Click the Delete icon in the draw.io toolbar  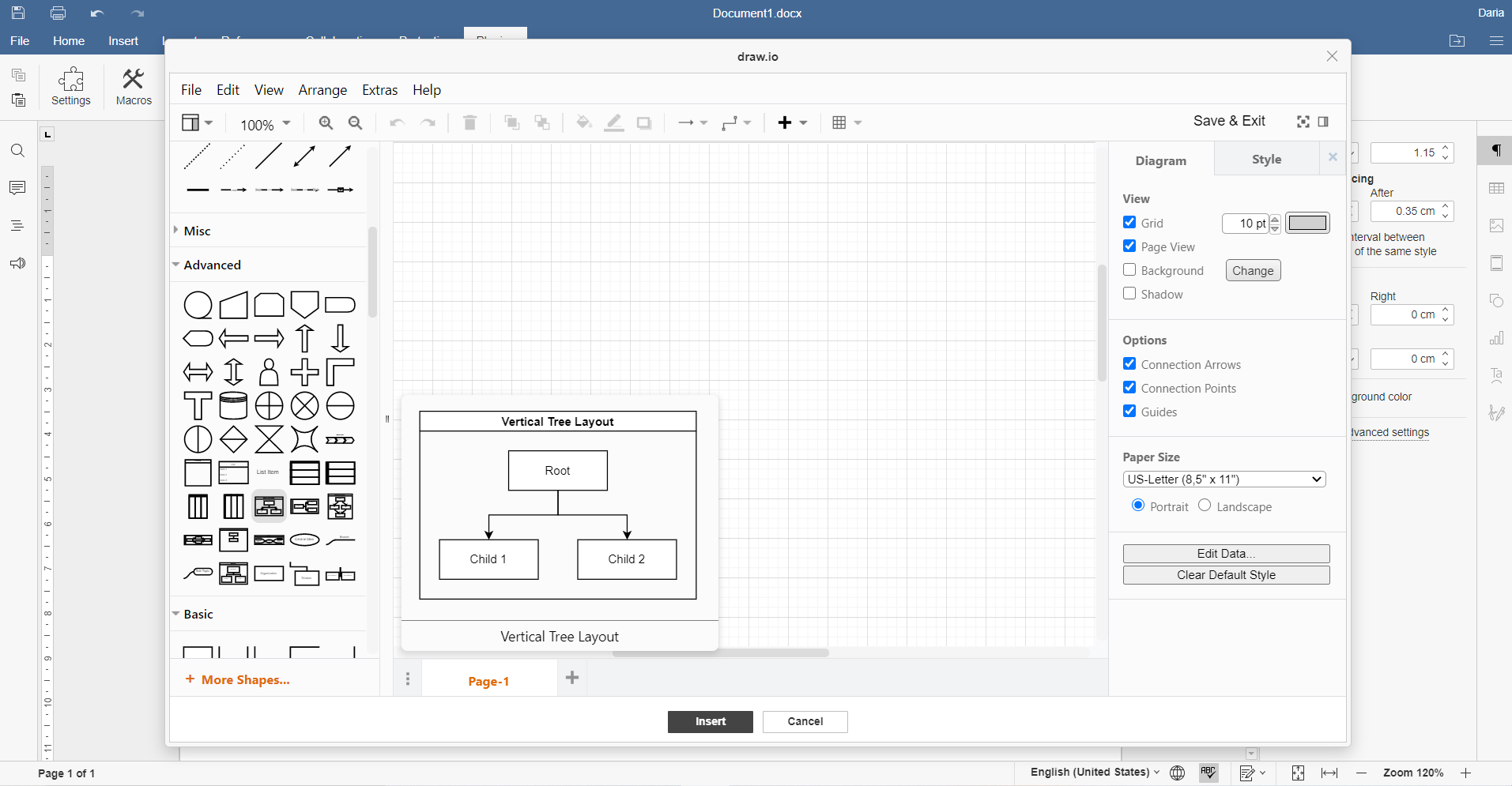[469, 122]
